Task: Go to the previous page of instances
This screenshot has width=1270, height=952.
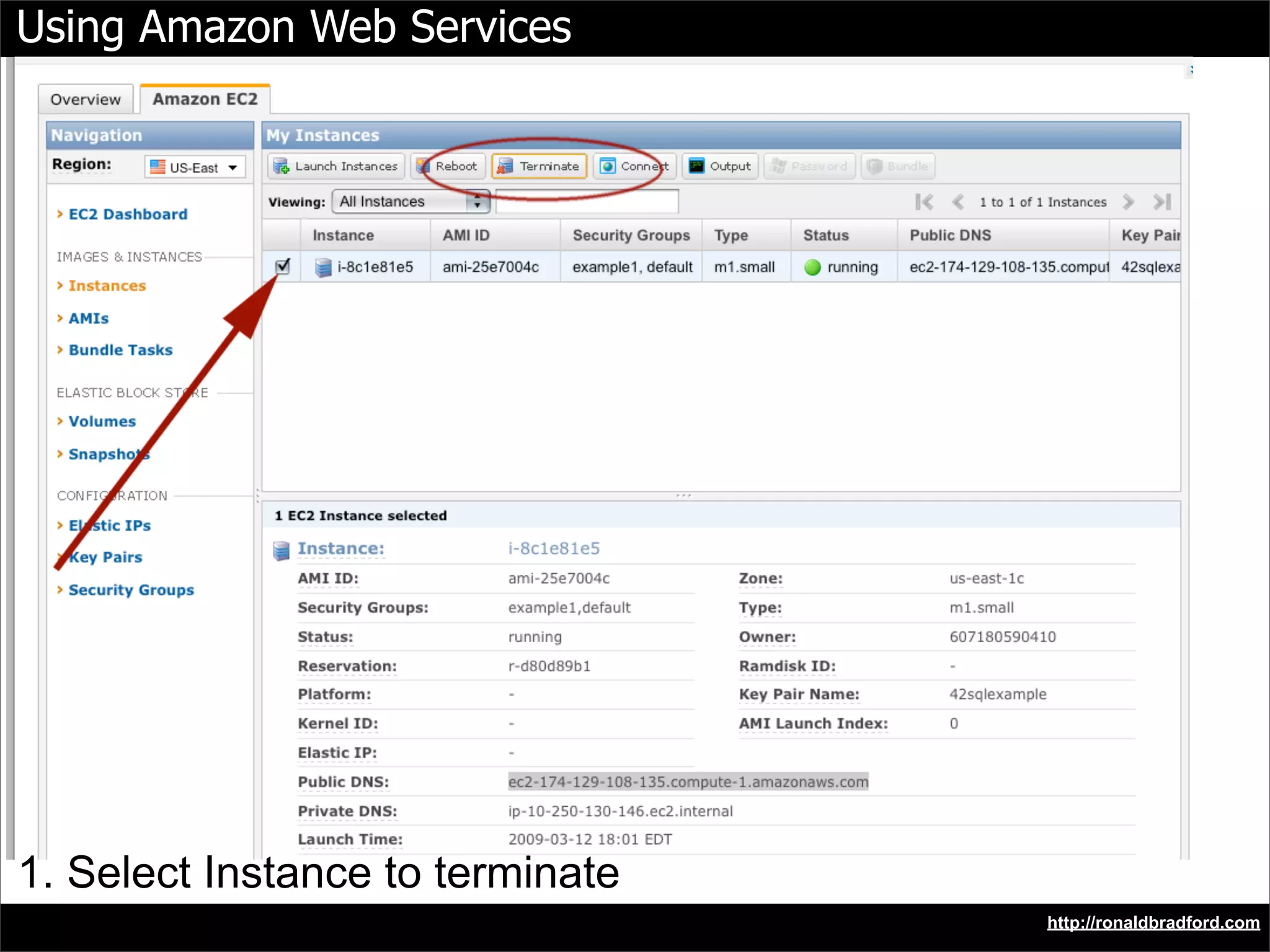Action: click(958, 202)
